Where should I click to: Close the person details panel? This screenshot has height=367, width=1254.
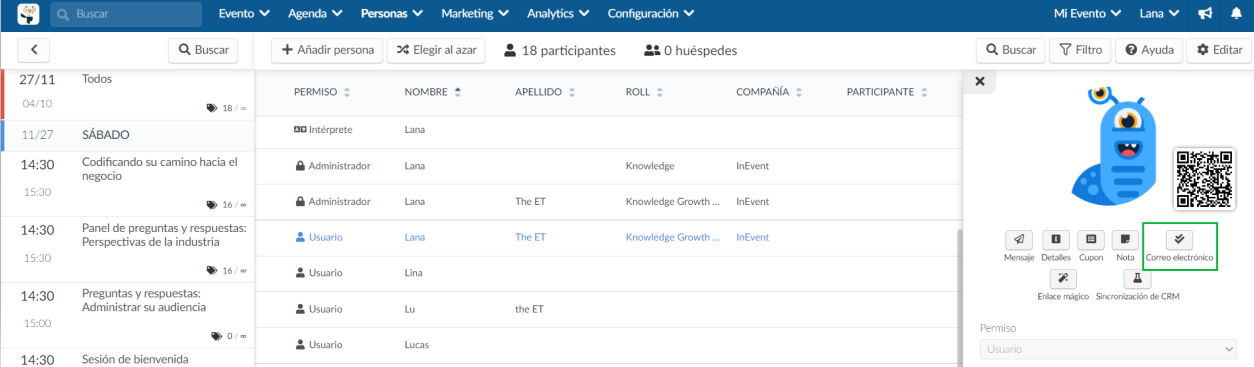pyautogui.click(x=979, y=82)
